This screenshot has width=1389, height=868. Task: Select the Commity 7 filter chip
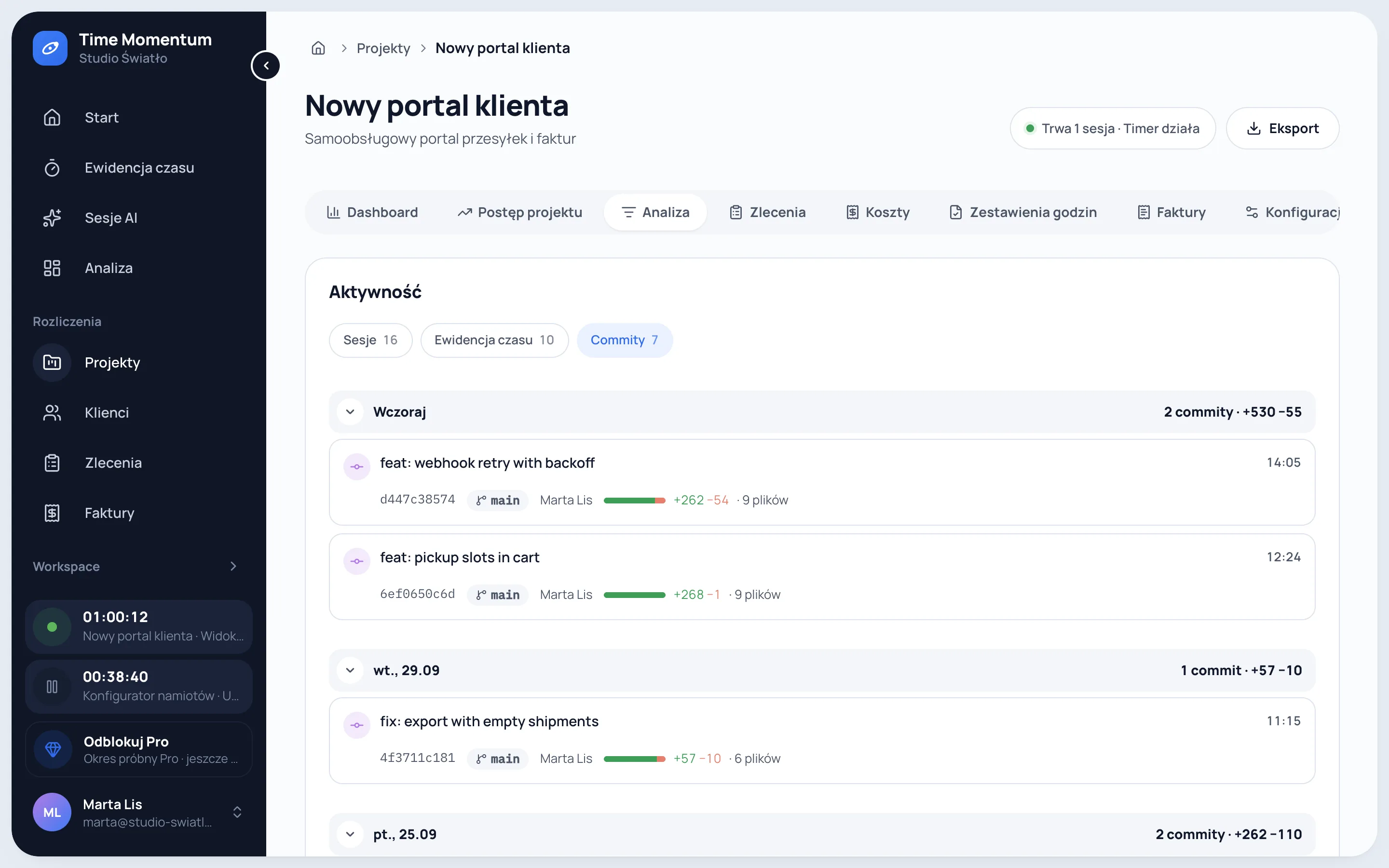coord(625,340)
